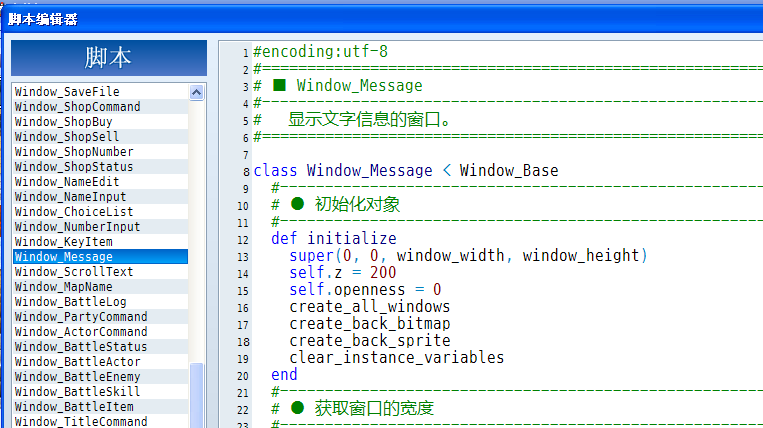Place cursor on def initialize line

click(x=334, y=238)
